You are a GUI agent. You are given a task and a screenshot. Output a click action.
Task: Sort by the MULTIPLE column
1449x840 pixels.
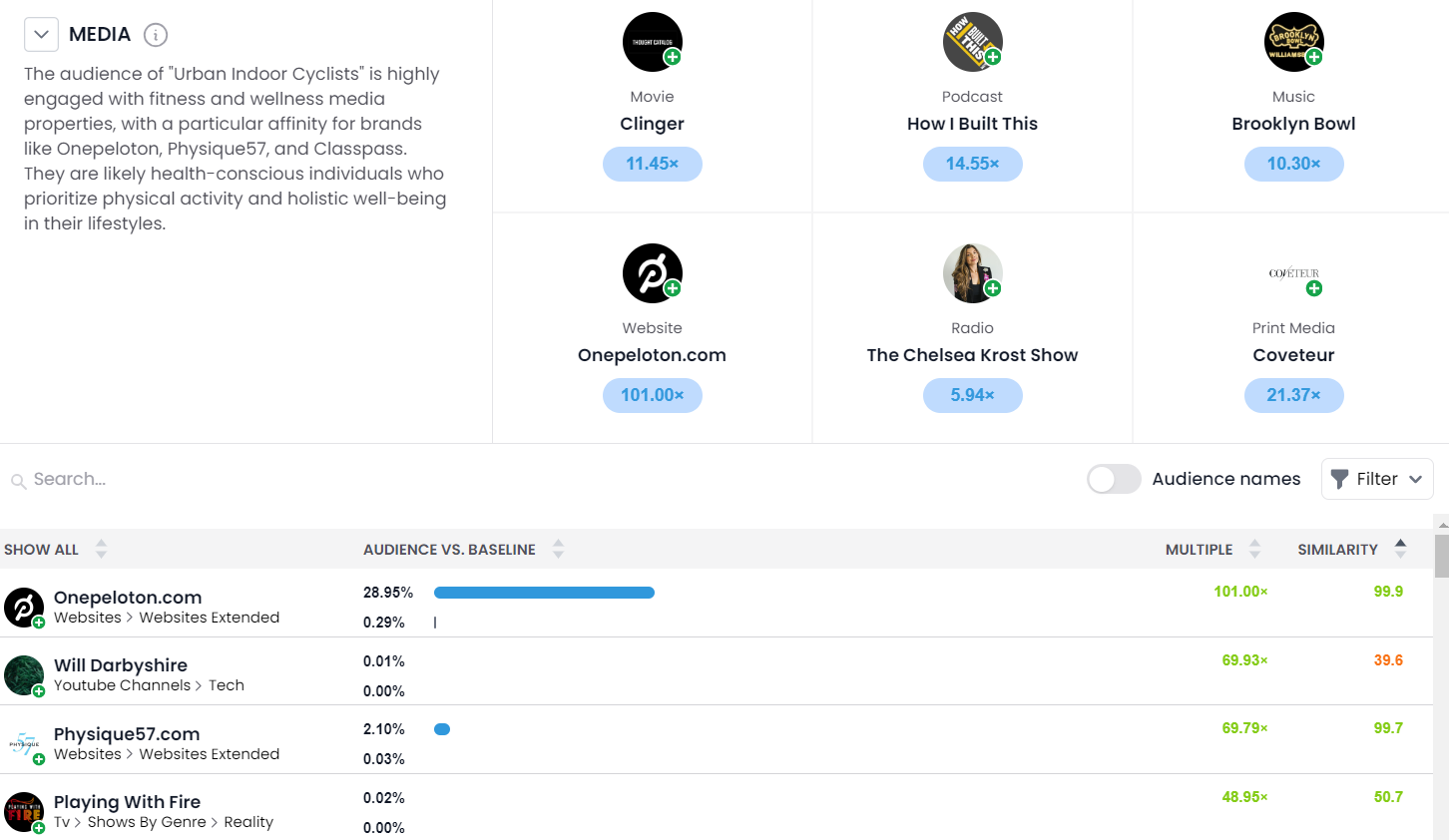click(1254, 549)
